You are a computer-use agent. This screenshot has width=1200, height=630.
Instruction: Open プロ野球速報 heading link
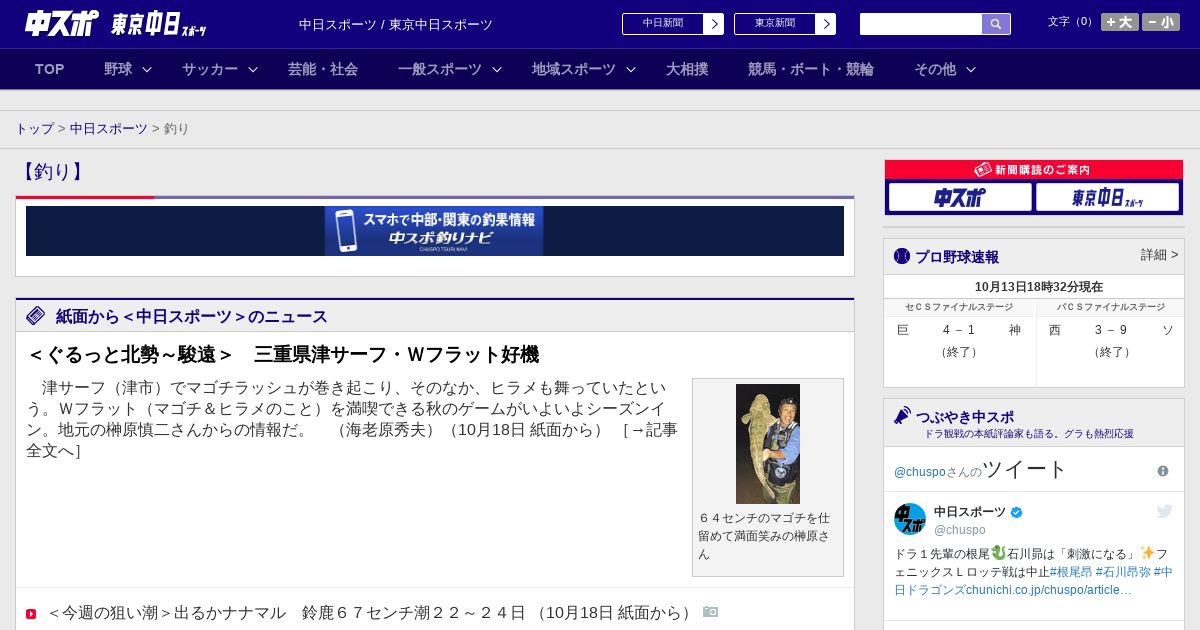pyautogui.click(x=957, y=257)
